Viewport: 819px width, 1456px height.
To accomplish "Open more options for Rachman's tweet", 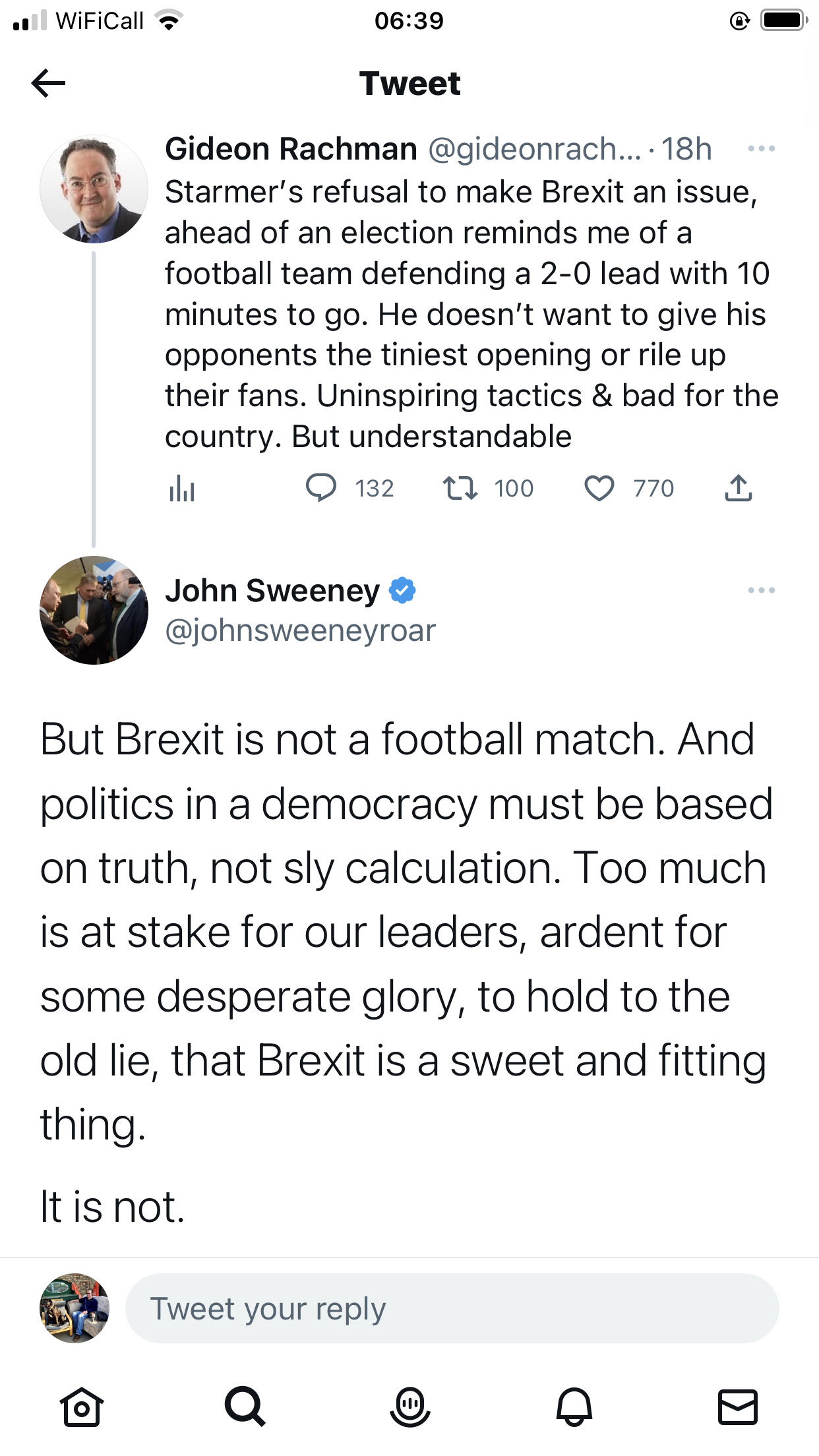I will (x=761, y=149).
